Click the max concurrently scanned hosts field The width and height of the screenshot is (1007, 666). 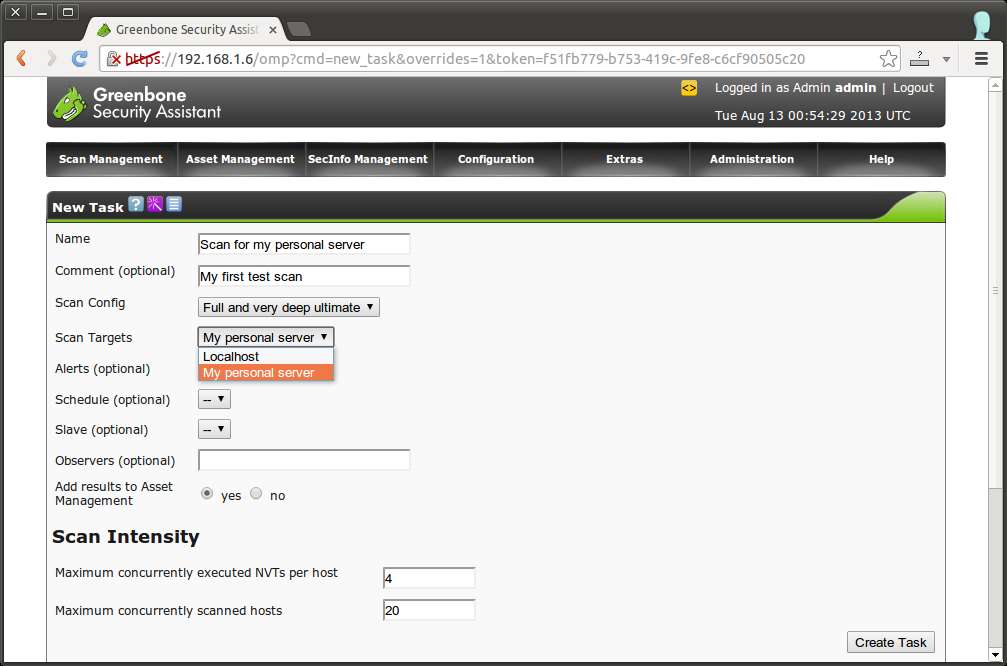[x=429, y=610]
